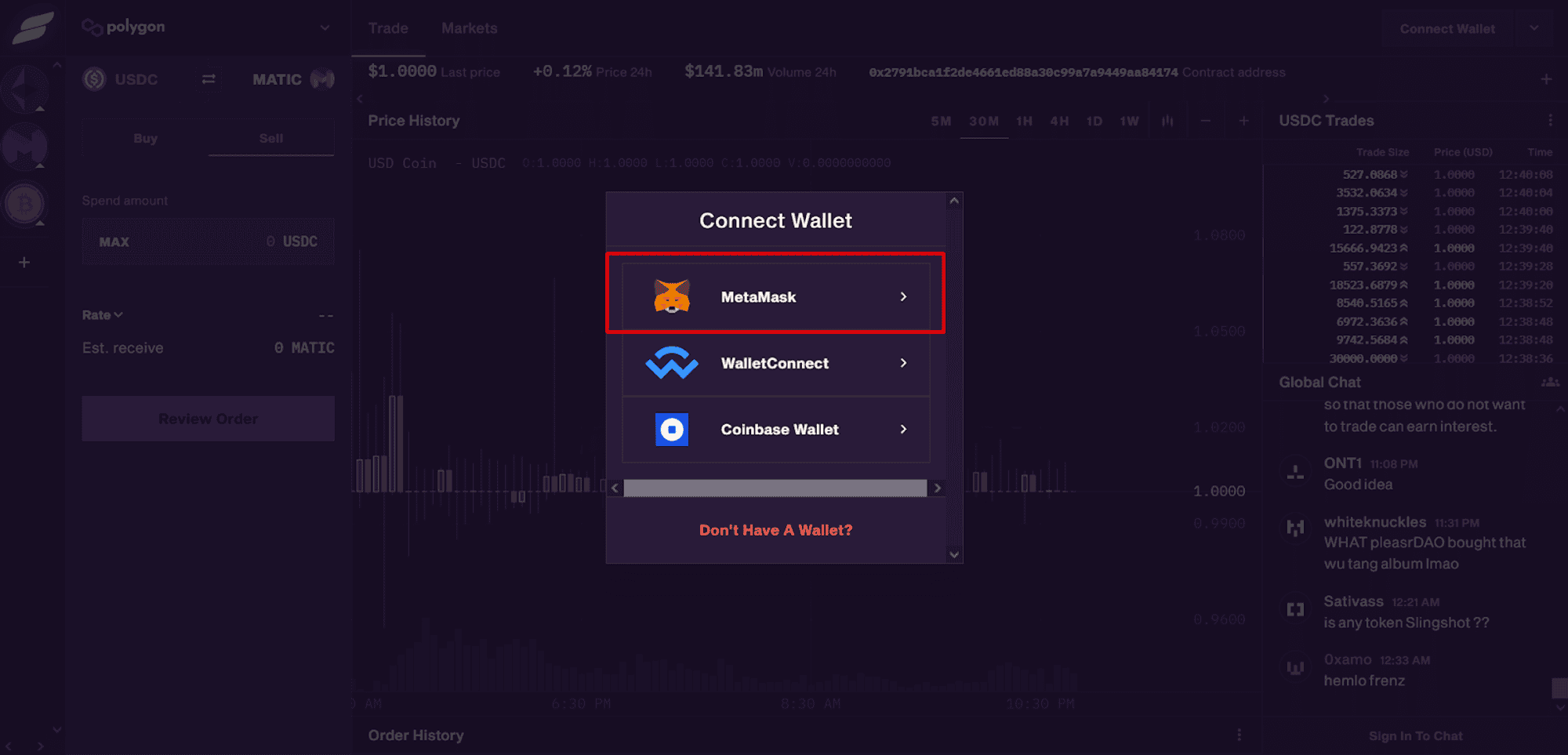This screenshot has height=755, width=1568.
Task: Click the Ethereum network sidebar icon
Action: pyautogui.click(x=24, y=88)
